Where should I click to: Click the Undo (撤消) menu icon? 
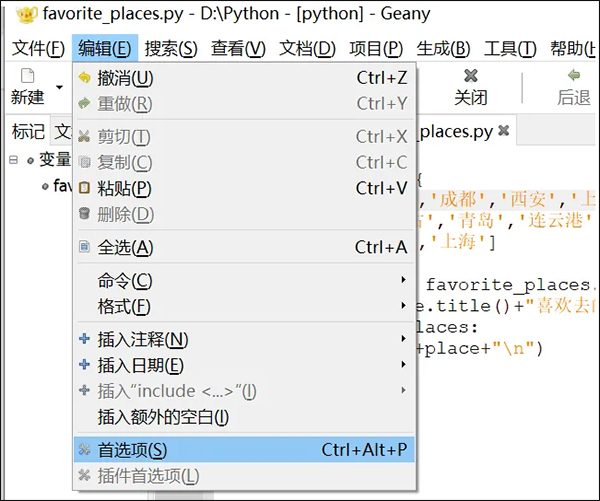pos(84,78)
